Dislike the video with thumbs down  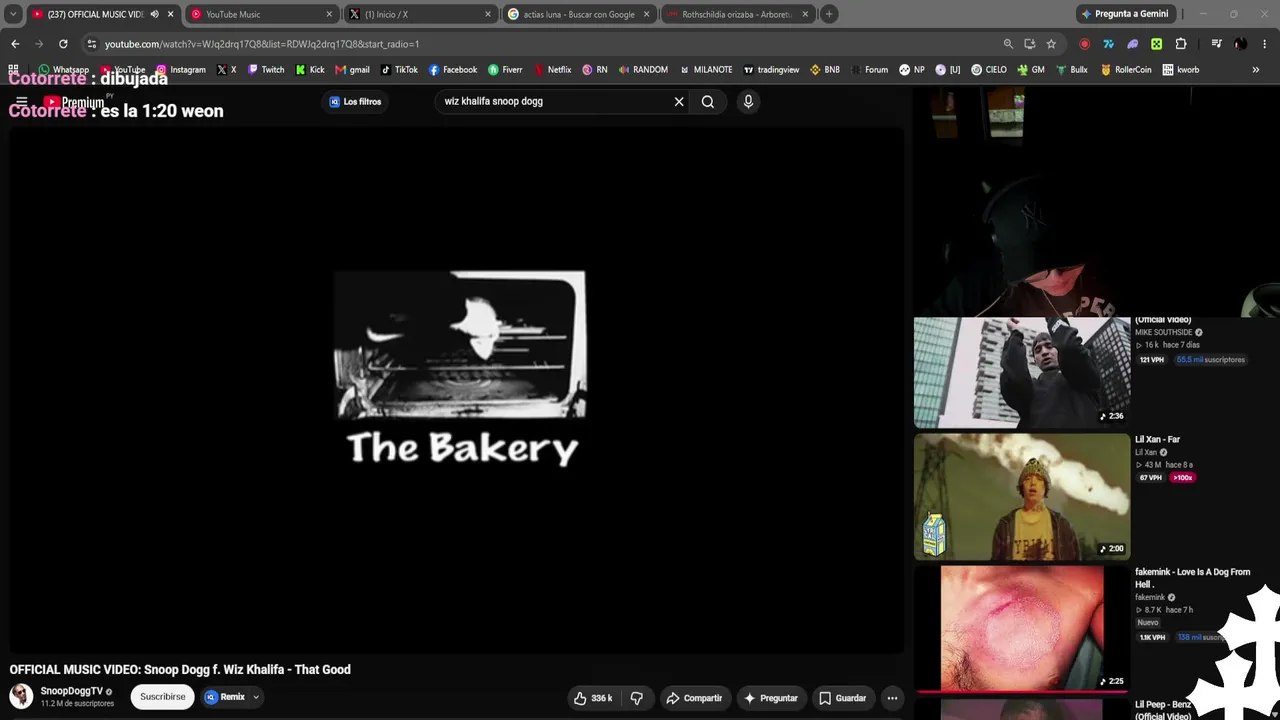[636, 698]
